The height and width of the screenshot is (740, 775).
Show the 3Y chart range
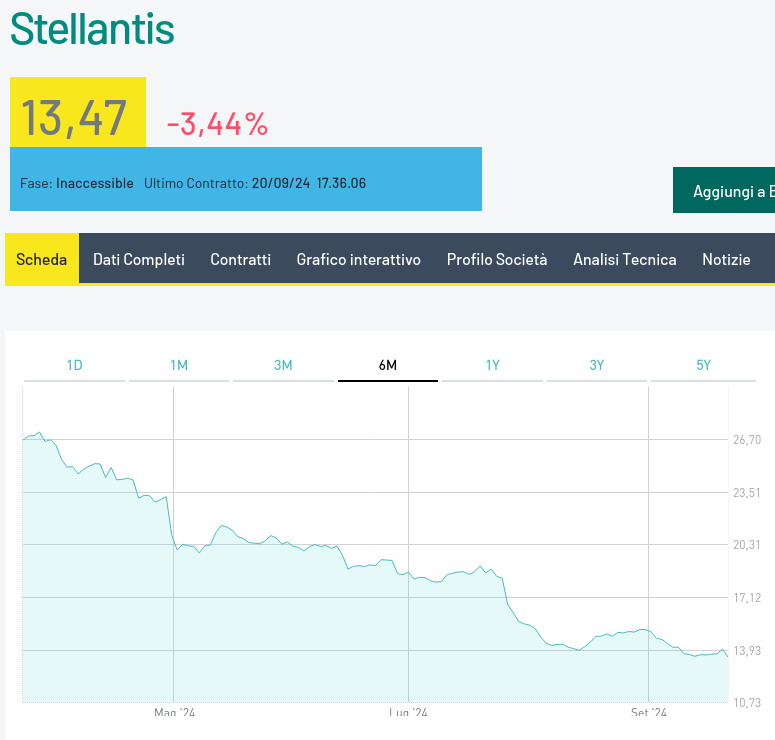click(597, 365)
